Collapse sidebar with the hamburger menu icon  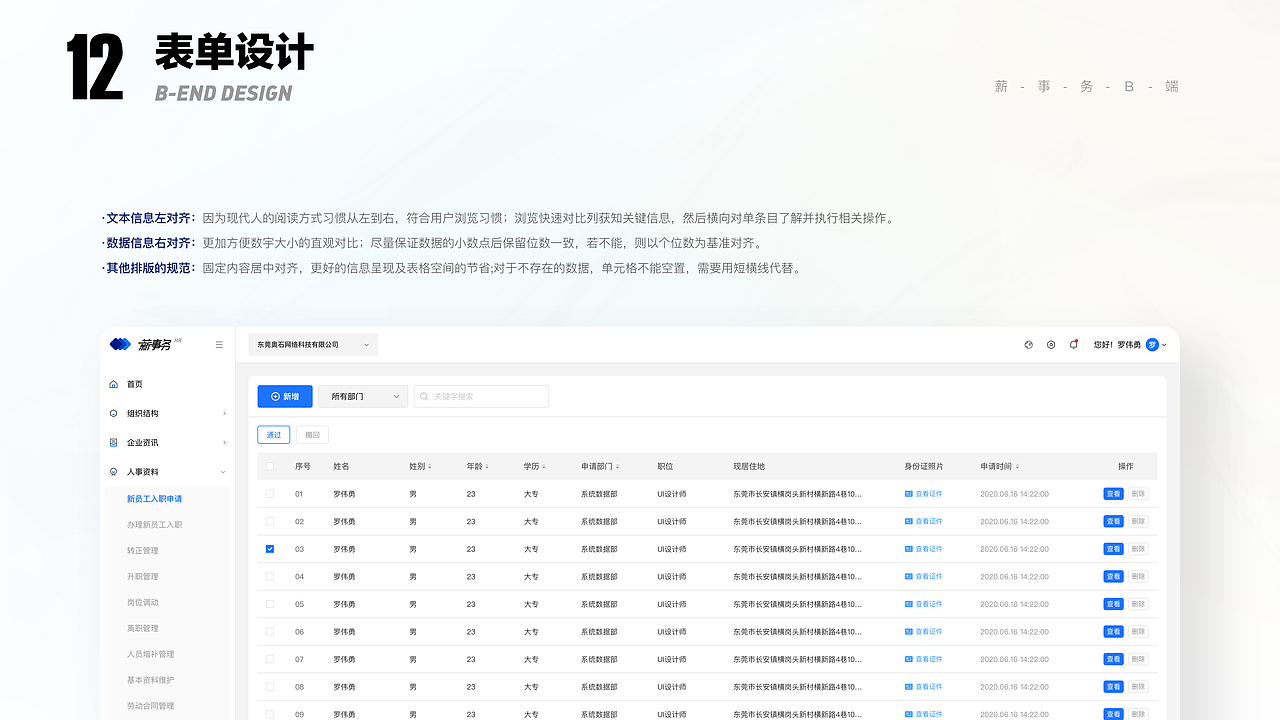tap(219, 345)
